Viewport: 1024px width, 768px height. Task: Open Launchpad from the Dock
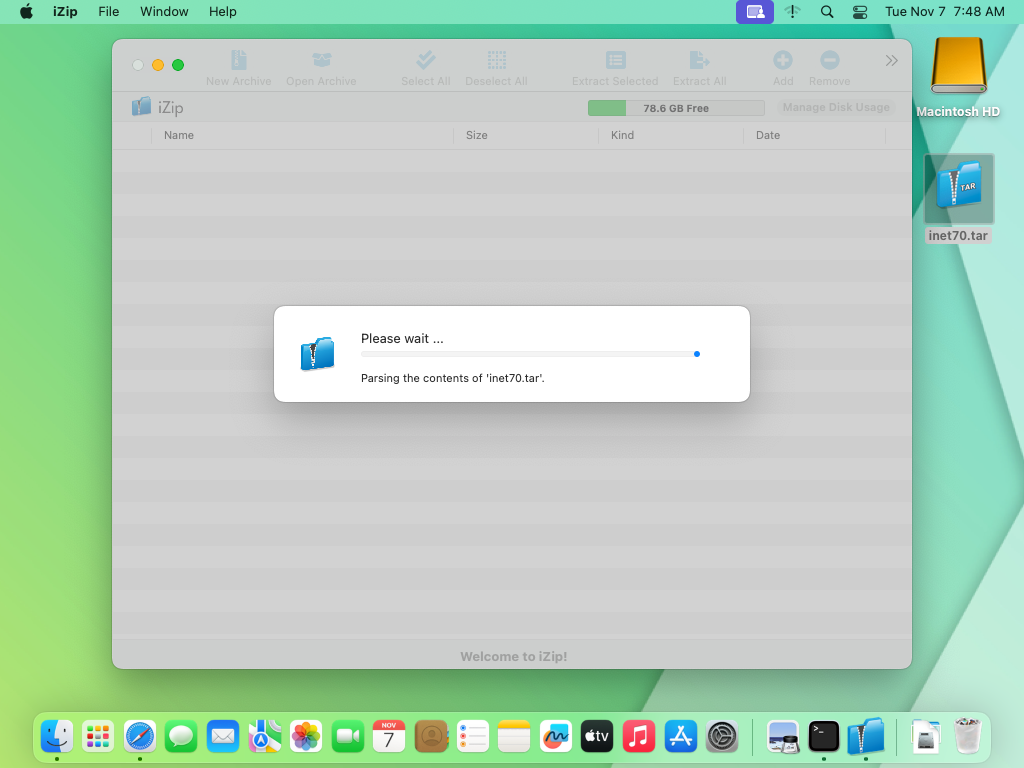[98, 737]
